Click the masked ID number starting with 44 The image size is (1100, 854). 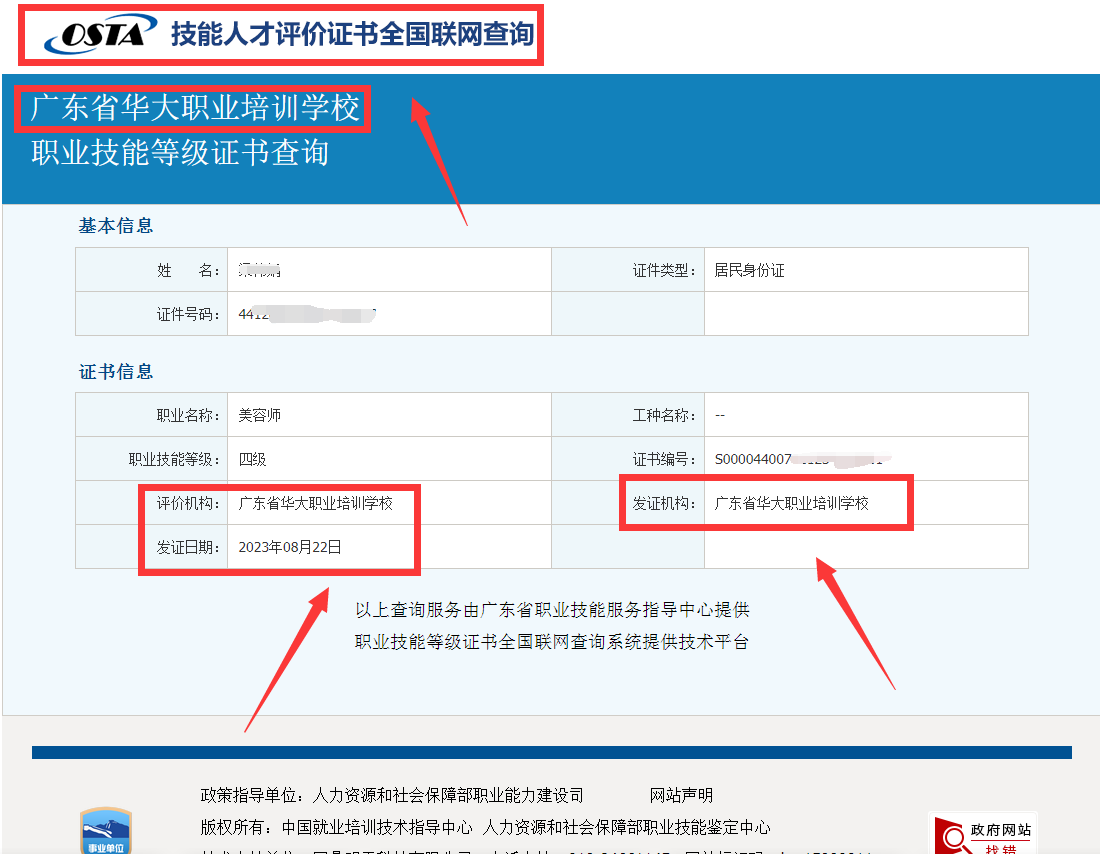point(307,314)
